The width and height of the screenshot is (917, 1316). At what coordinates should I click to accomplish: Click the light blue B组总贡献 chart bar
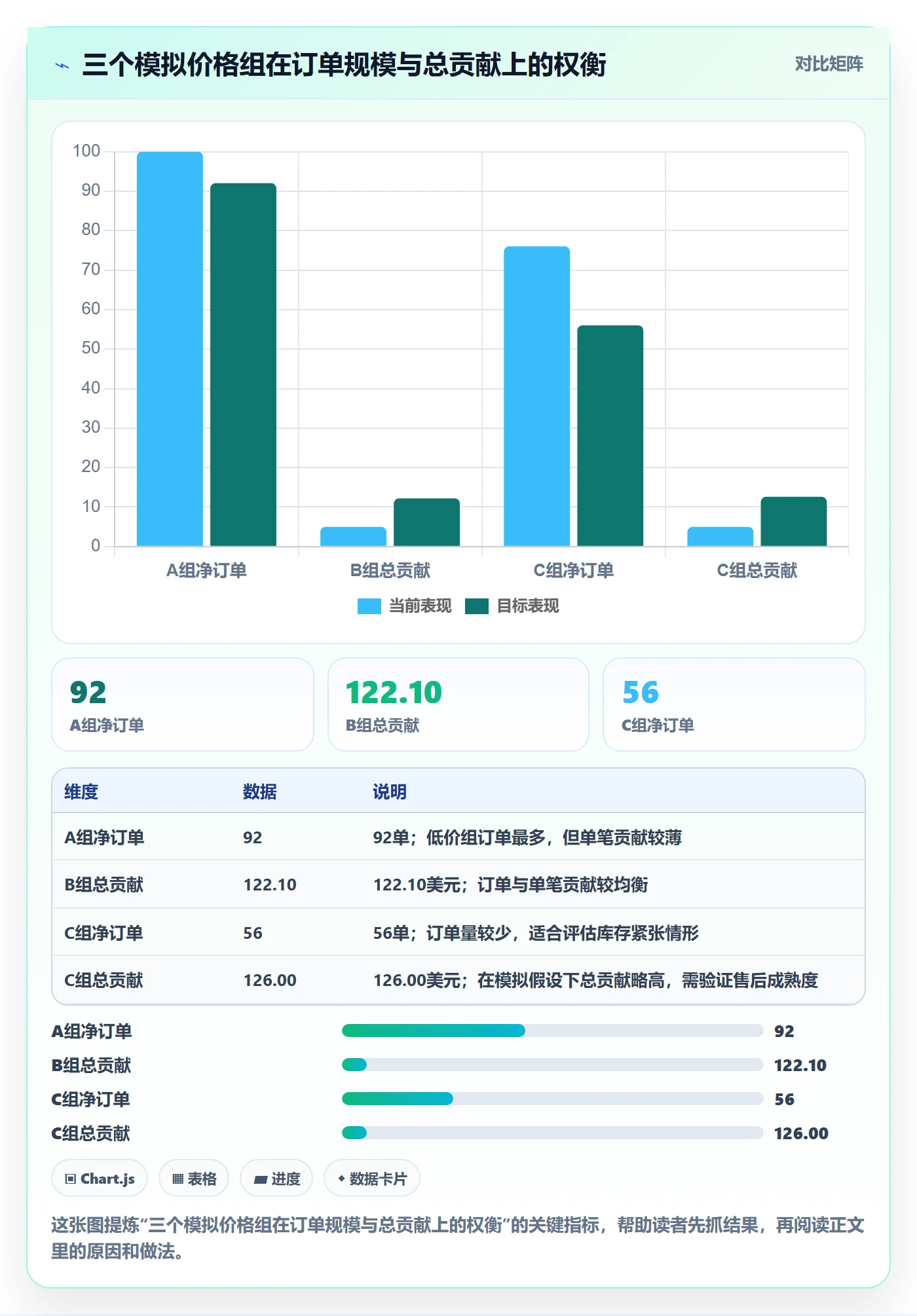[x=353, y=536]
